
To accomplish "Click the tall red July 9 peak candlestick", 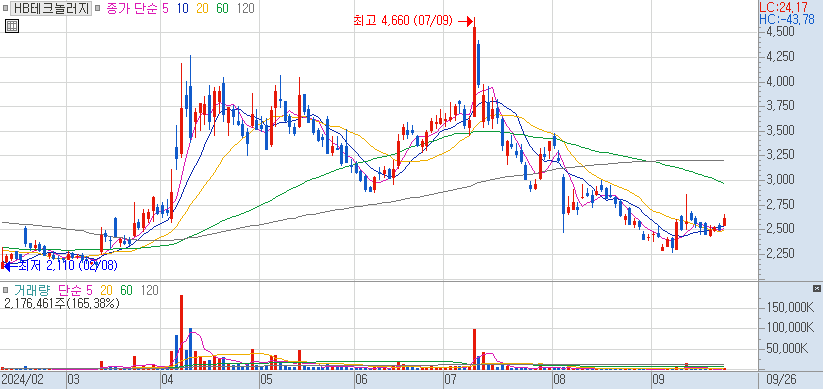I will click(474, 68).
